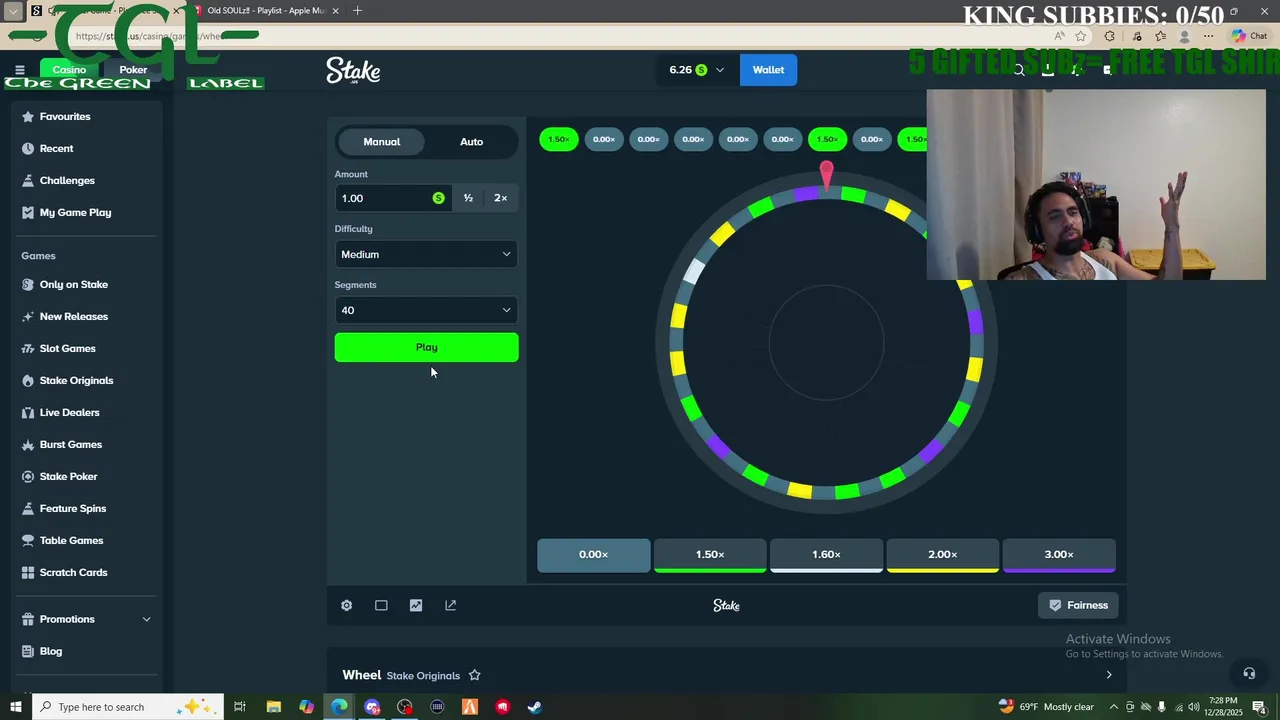Open the live stats chart icon
The image size is (1280, 720).
(x=416, y=605)
